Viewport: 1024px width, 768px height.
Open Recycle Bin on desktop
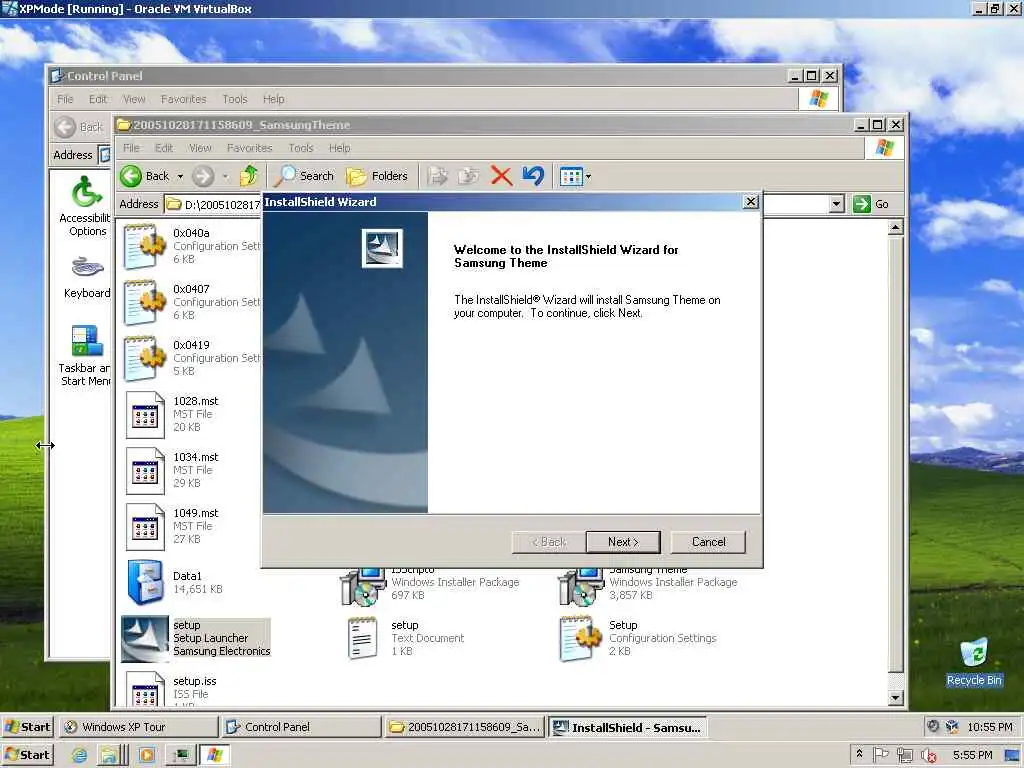[x=973, y=662]
